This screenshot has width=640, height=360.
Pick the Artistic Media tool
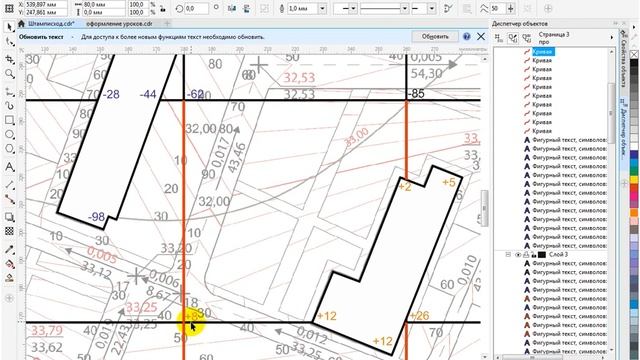(9, 106)
